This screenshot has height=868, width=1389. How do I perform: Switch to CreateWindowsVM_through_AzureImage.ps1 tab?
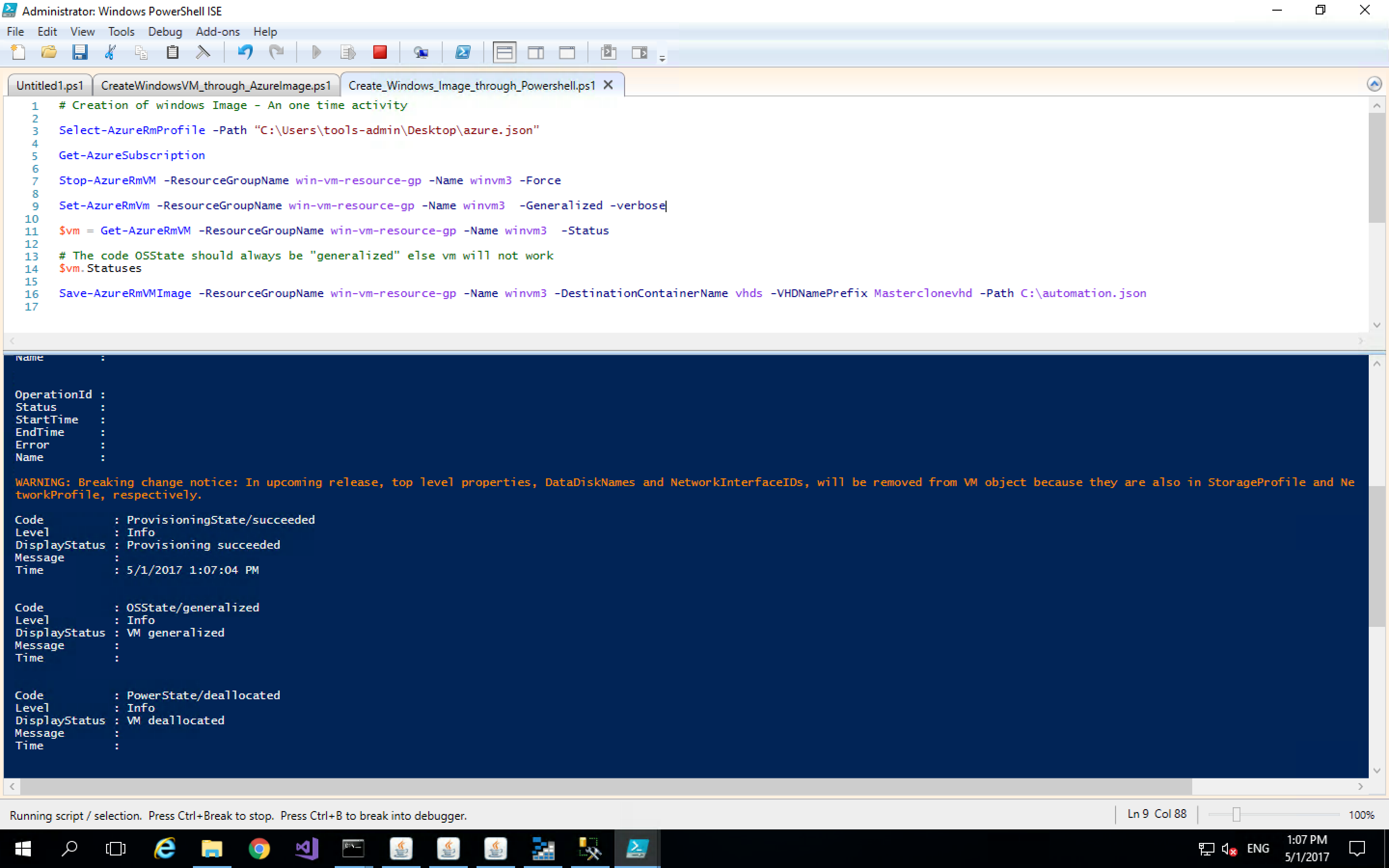214,85
